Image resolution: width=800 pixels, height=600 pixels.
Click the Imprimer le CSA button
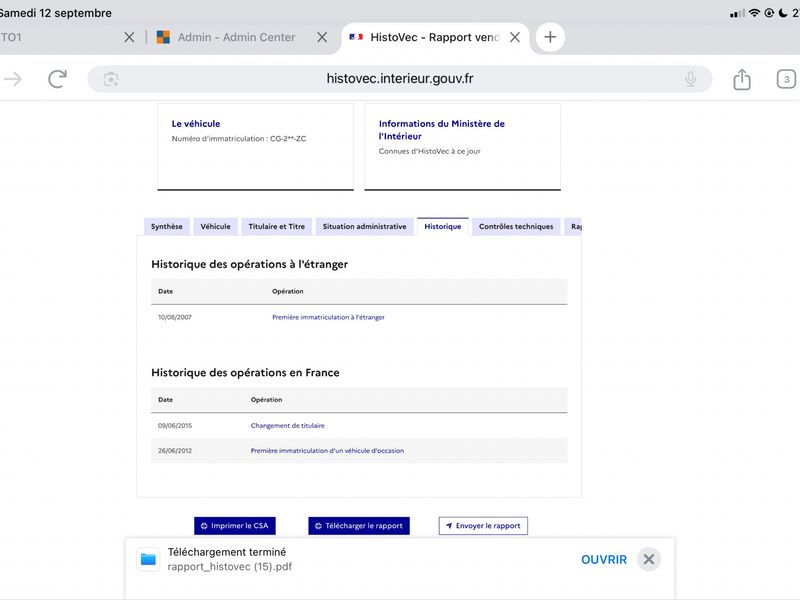(235, 526)
